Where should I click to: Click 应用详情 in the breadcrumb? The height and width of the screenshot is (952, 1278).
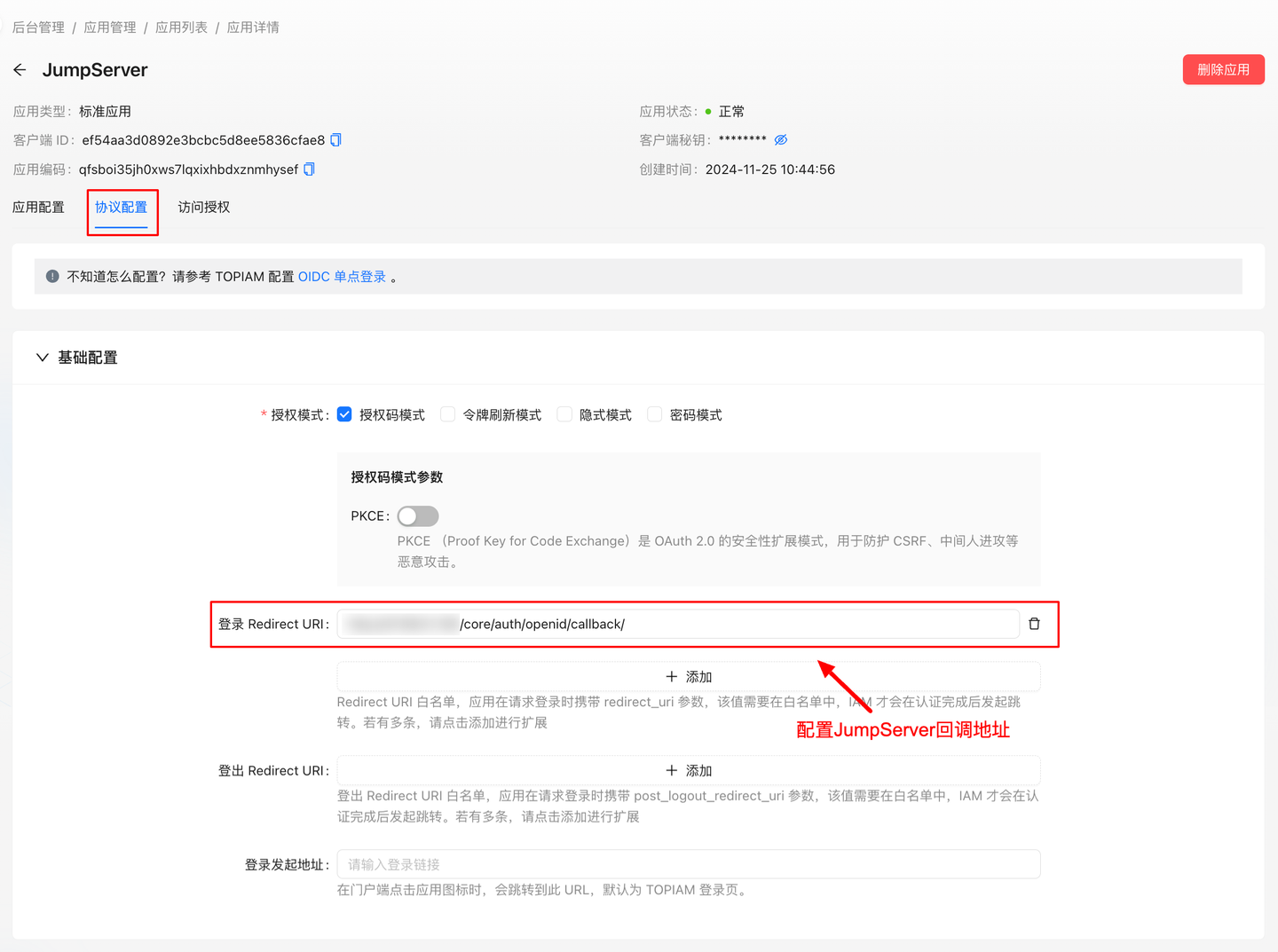(x=253, y=28)
